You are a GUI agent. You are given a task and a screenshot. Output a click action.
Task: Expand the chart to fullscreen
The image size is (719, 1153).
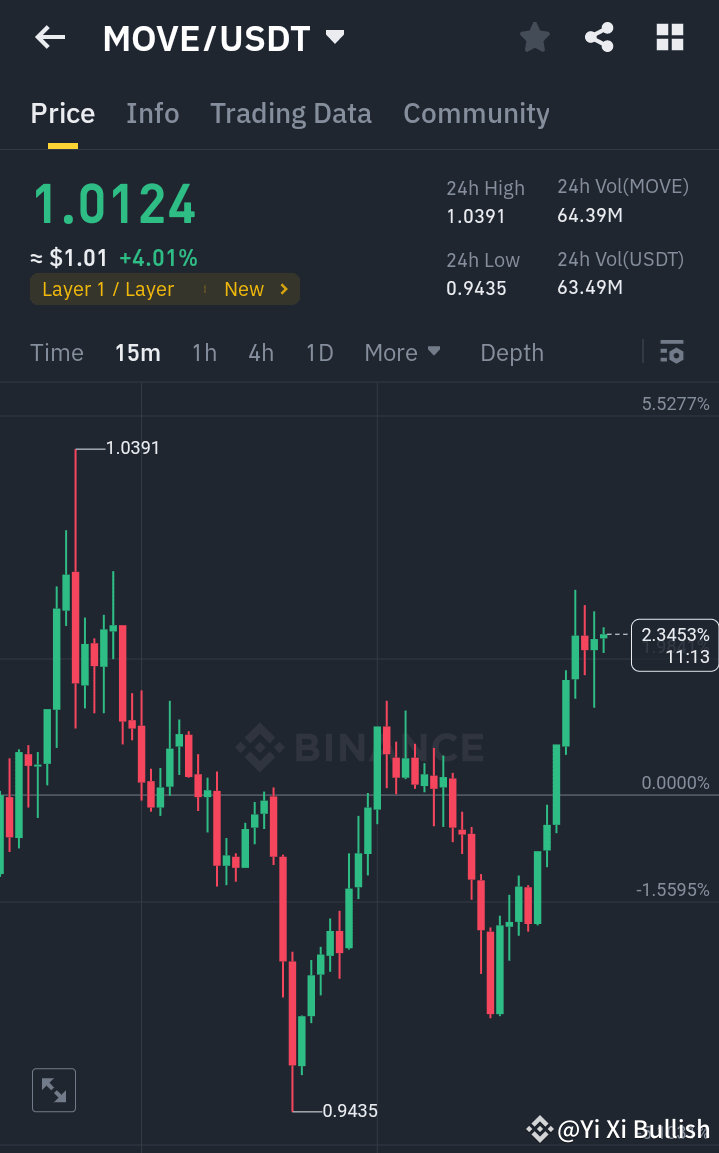(x=53, y=1089)
